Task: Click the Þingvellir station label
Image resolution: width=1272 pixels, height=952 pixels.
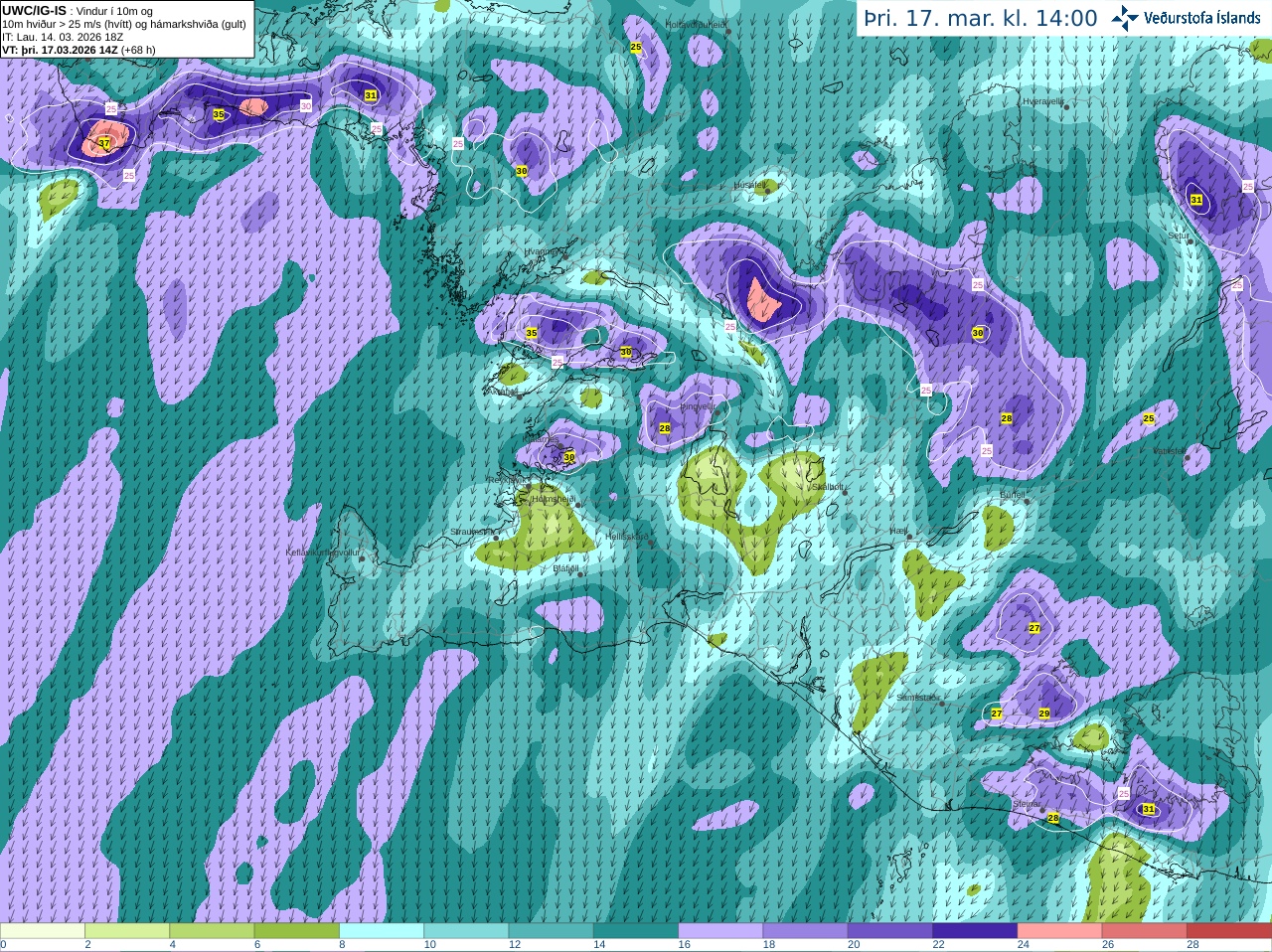Action: [699, 406]
